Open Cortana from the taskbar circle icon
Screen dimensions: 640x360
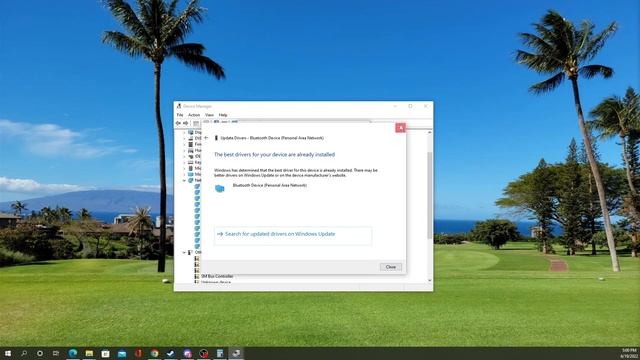pos(40,353)
